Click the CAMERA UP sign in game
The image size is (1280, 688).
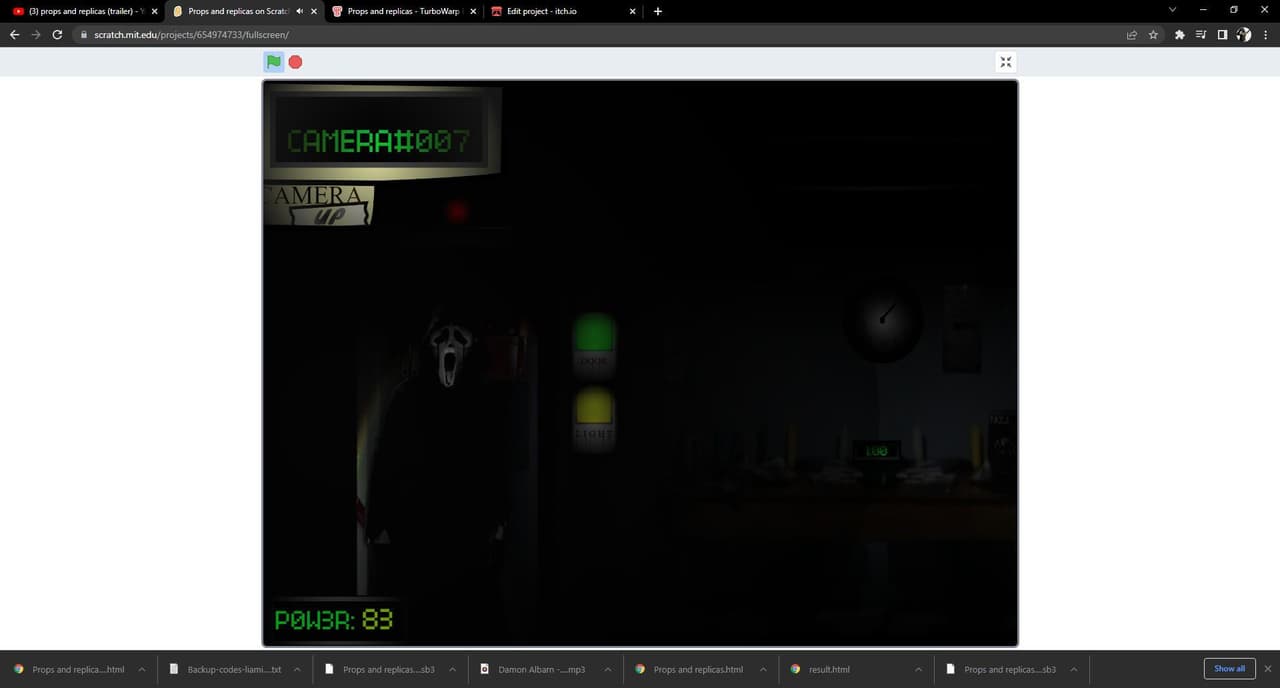click(x=319, y=205)
